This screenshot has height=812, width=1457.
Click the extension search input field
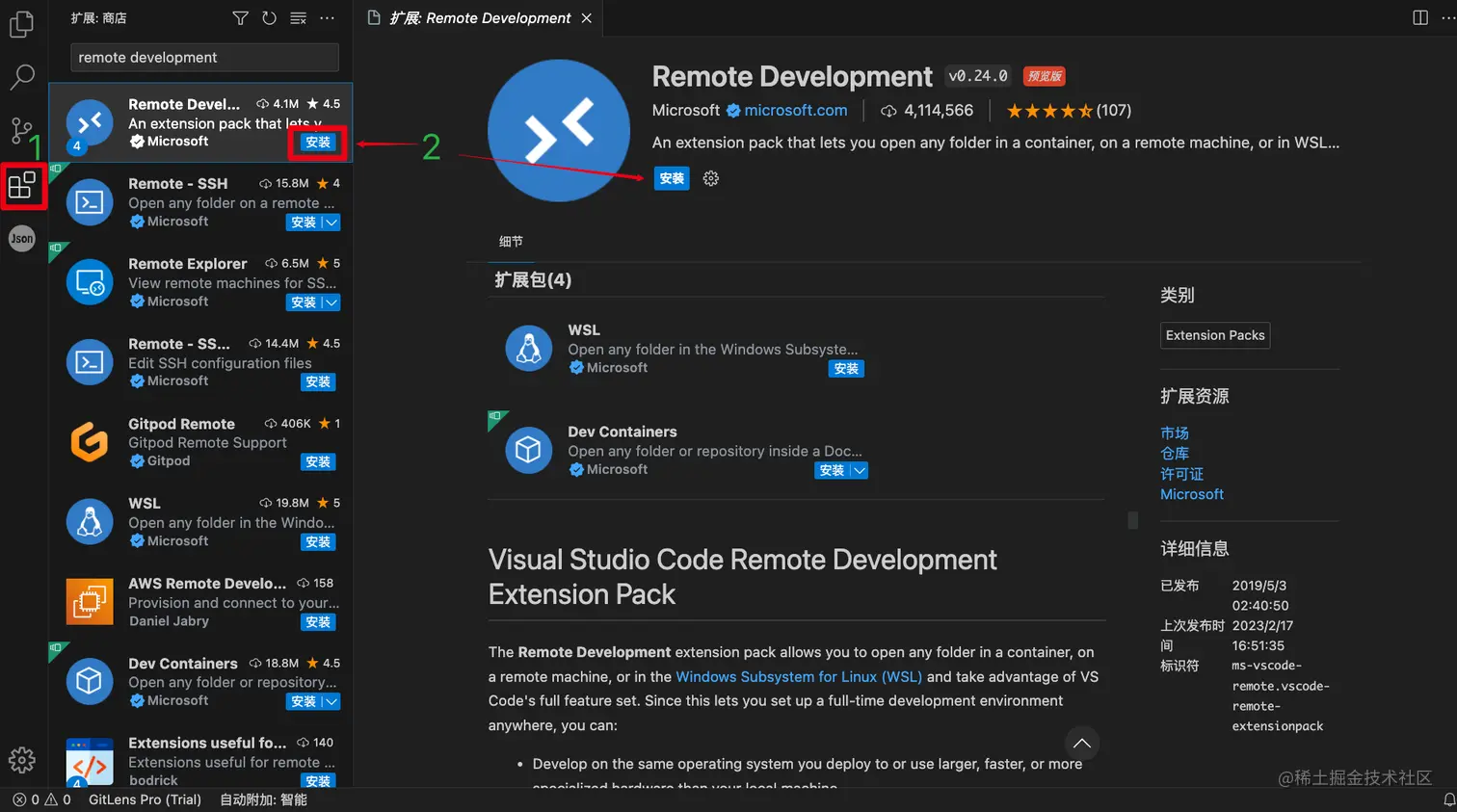(x=204, y=58)
